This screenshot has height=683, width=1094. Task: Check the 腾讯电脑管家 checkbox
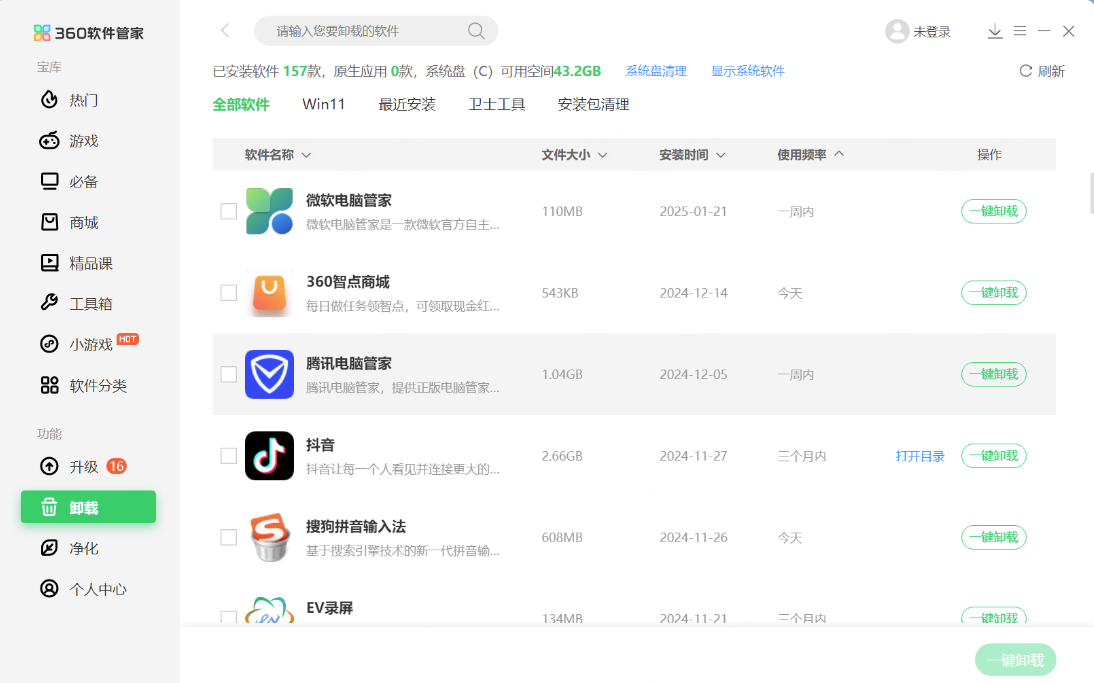229,375
